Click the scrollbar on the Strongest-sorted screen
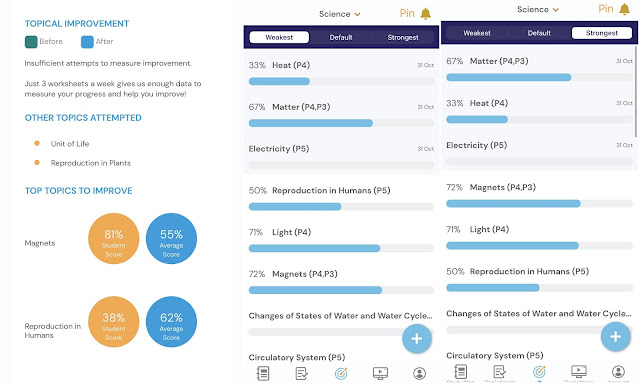Image resolution: width=640 pixels, height=384 pixels. [x=636, y=92]
